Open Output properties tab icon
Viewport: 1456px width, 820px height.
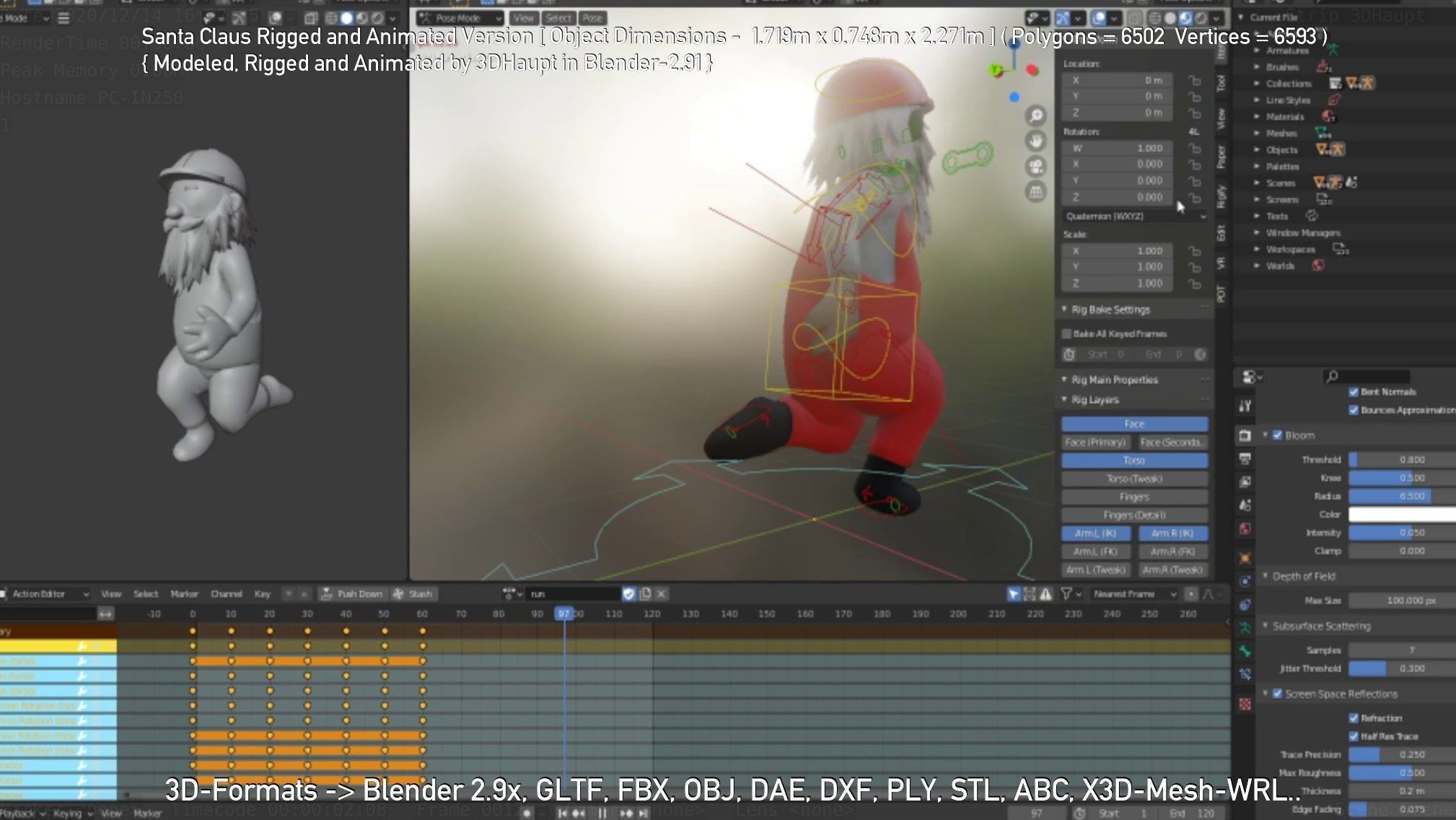coord(1245,458)
